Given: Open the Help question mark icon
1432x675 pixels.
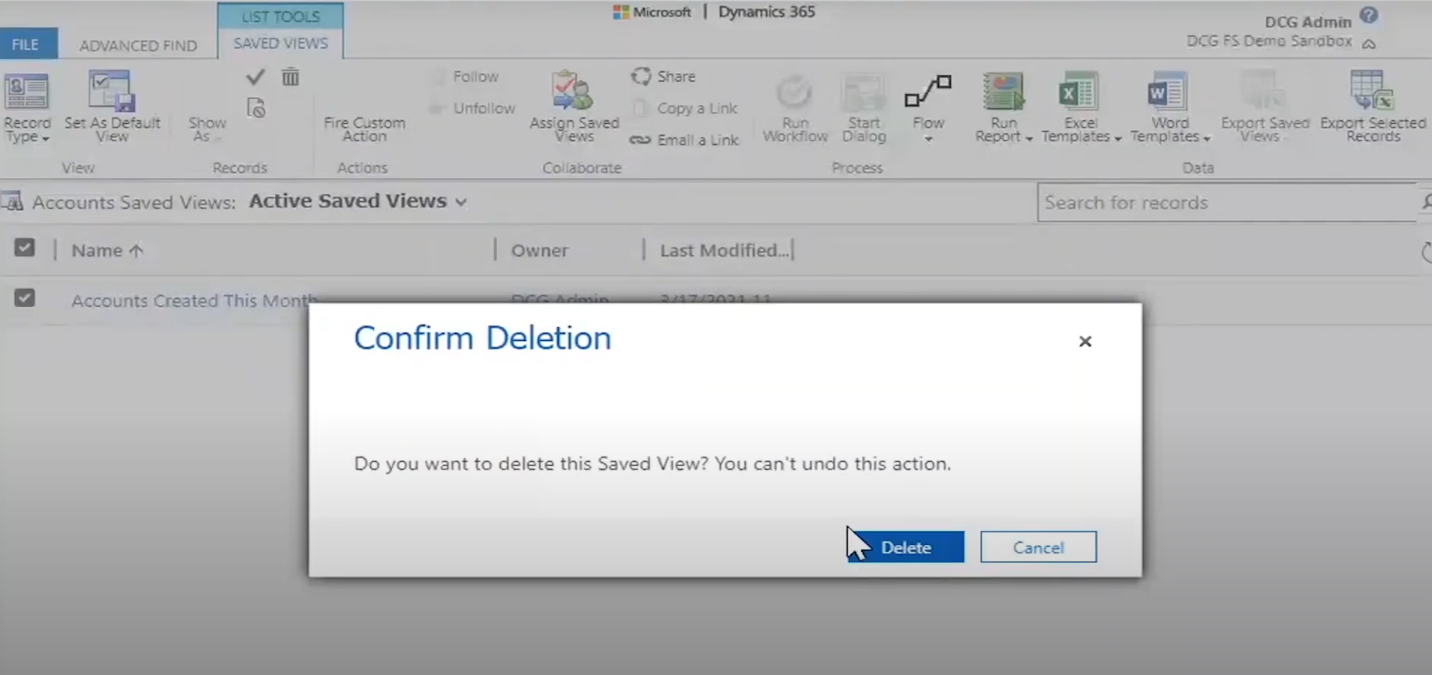Looking at the screenshot, I should tap(1369, 15).
